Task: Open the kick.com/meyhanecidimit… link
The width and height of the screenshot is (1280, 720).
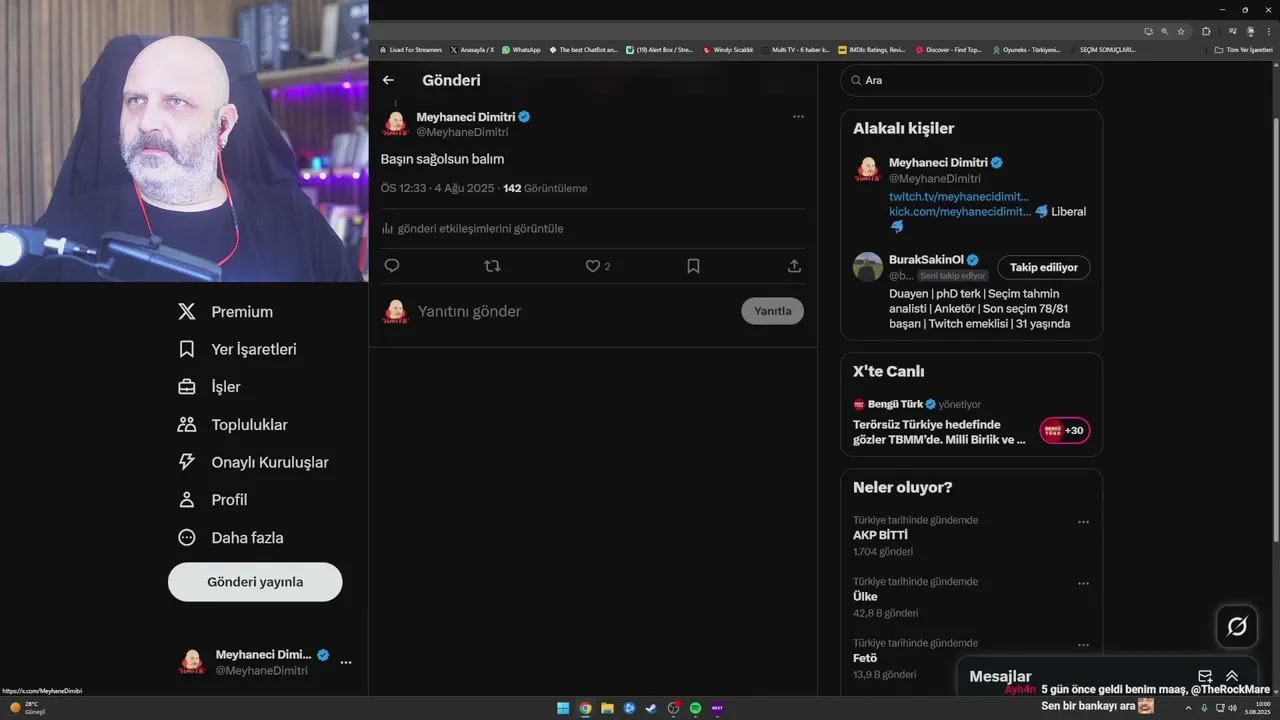Action: 959,211
